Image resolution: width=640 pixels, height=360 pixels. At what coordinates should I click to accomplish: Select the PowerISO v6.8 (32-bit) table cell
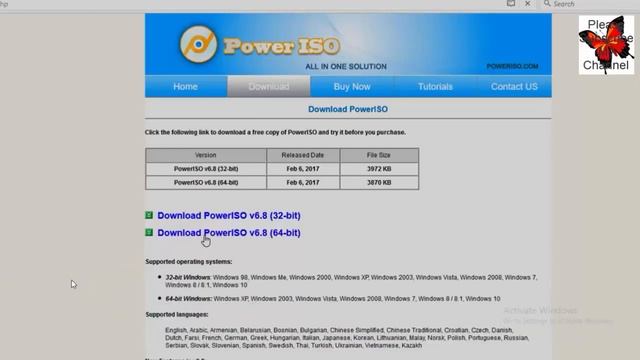(206, 169)
